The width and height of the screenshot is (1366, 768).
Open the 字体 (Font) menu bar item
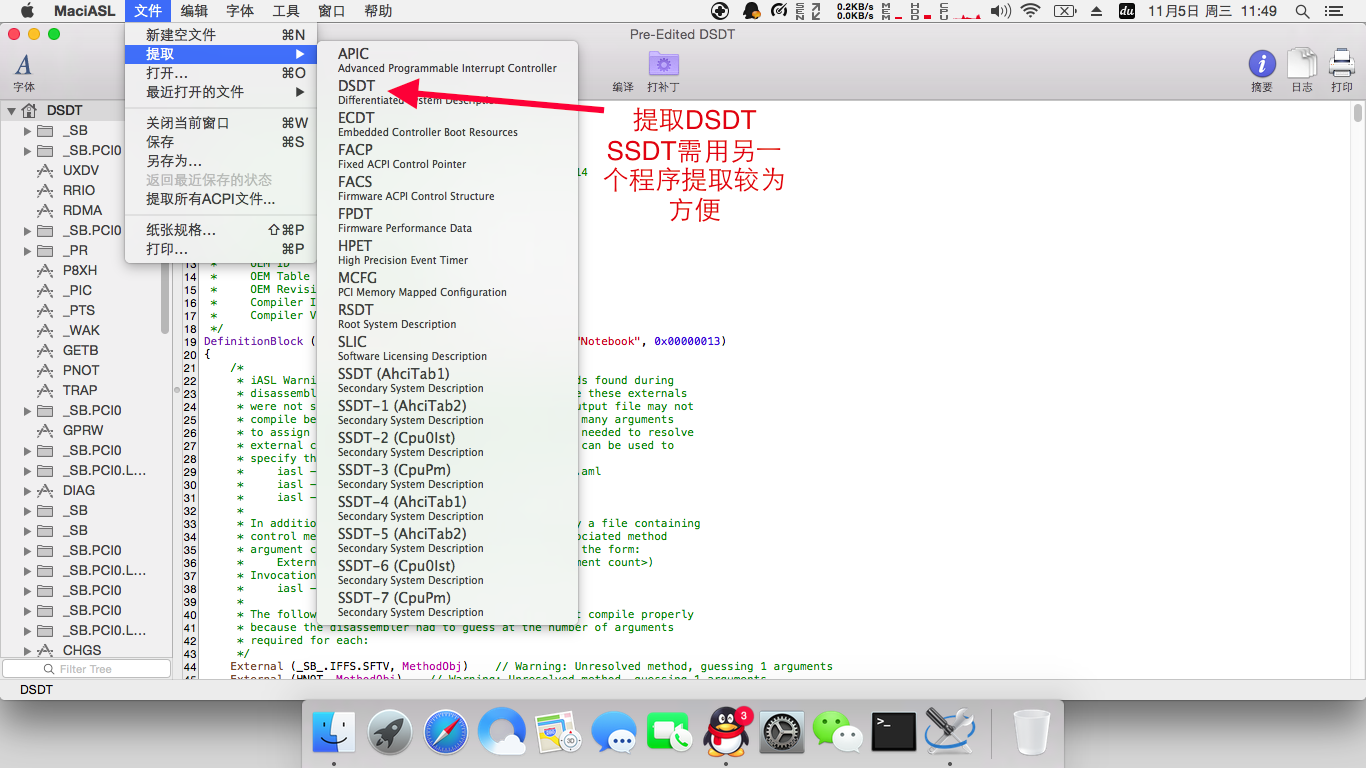coord(240,11)
